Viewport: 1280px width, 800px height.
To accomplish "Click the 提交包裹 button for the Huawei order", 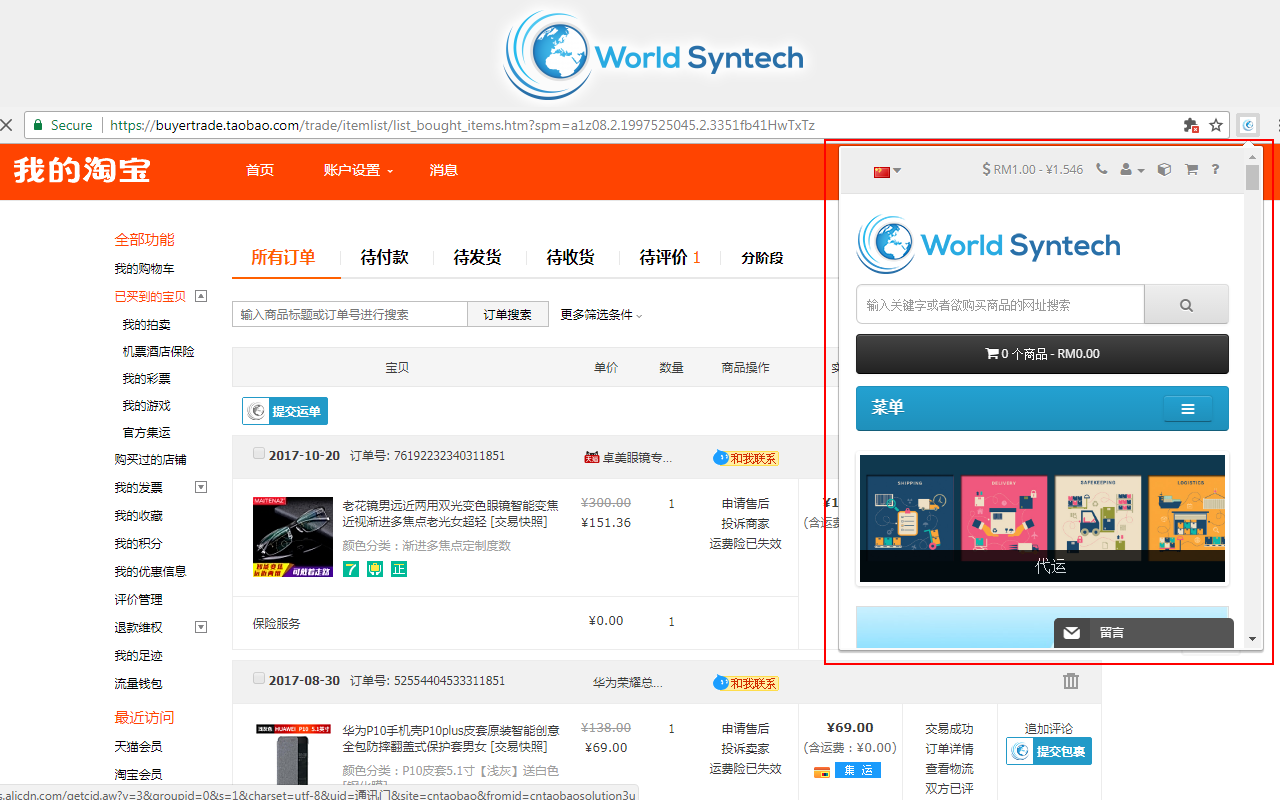I will tap(1049, 751).
